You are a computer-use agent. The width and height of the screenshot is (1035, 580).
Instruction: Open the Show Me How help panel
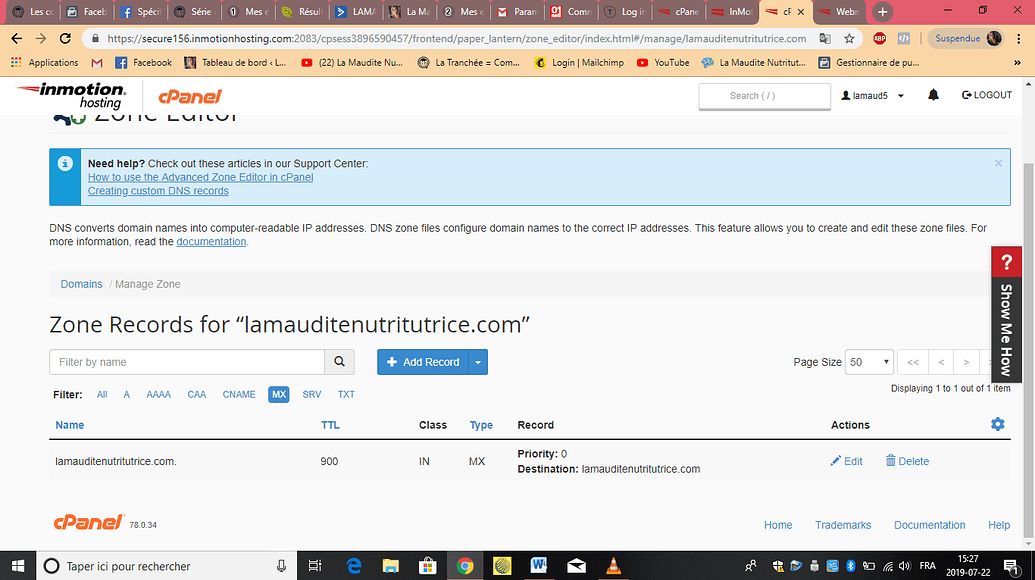1005,315
